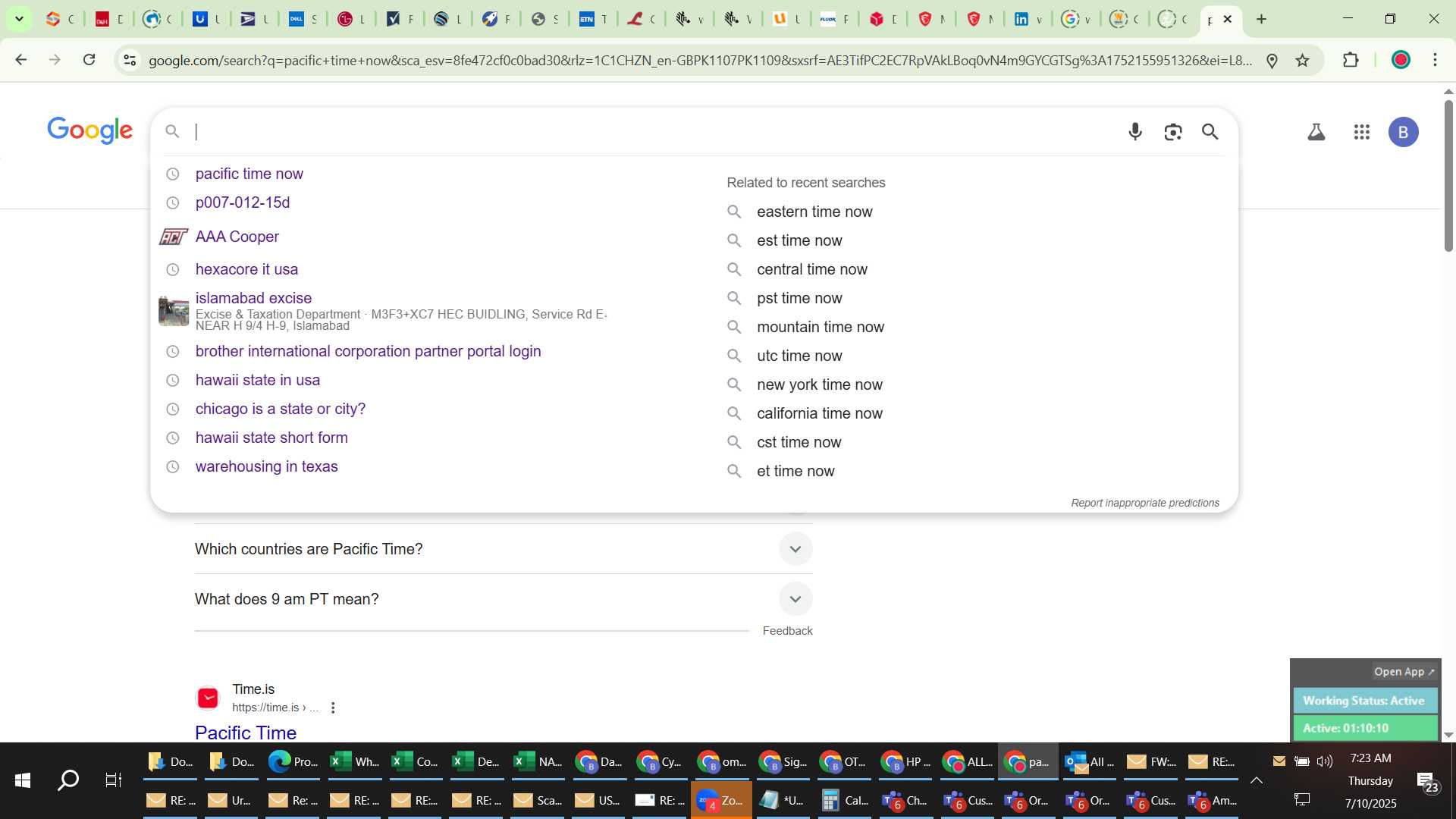The height and width of the screenshot is (819, 1456).
Task: Open a new browser tab
Action: click(1262, 19)
